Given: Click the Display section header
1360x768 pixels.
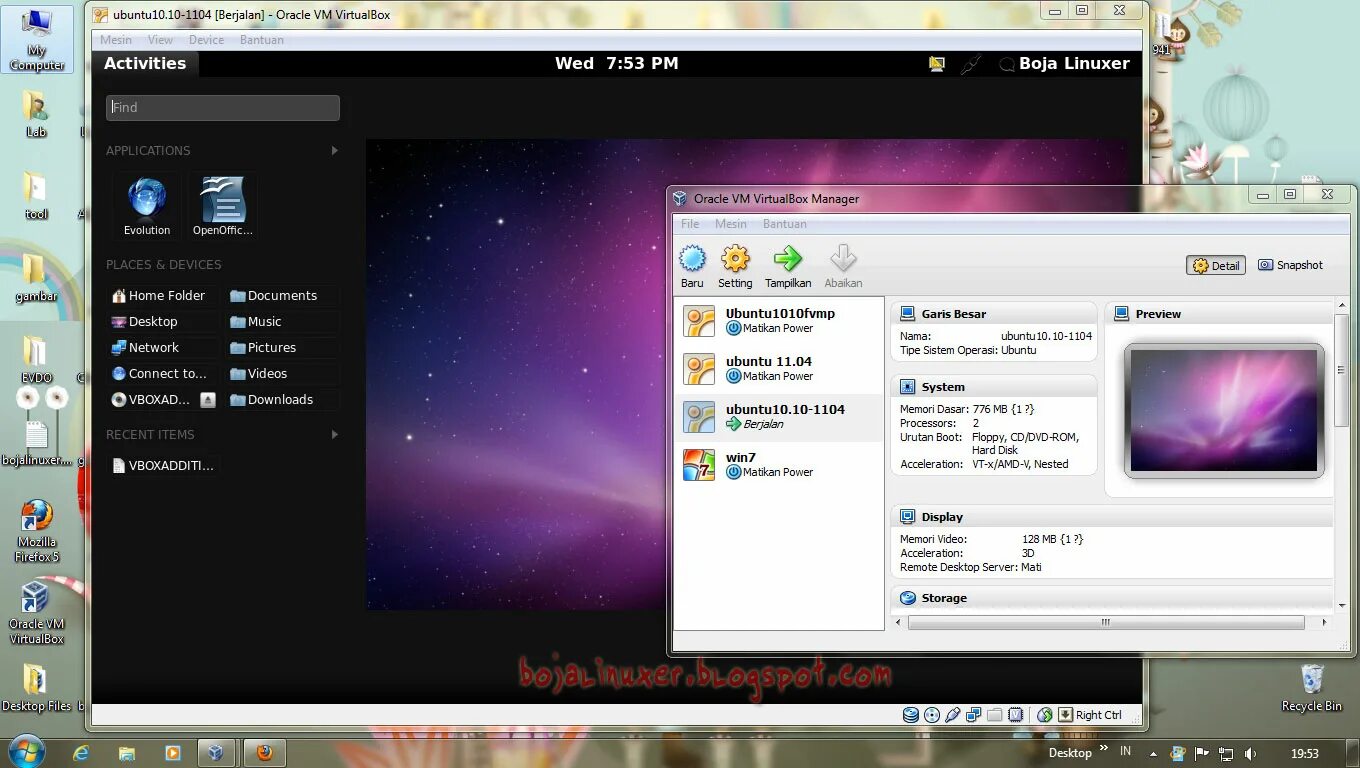Looking at the screenshot, I should (1112, 517).
